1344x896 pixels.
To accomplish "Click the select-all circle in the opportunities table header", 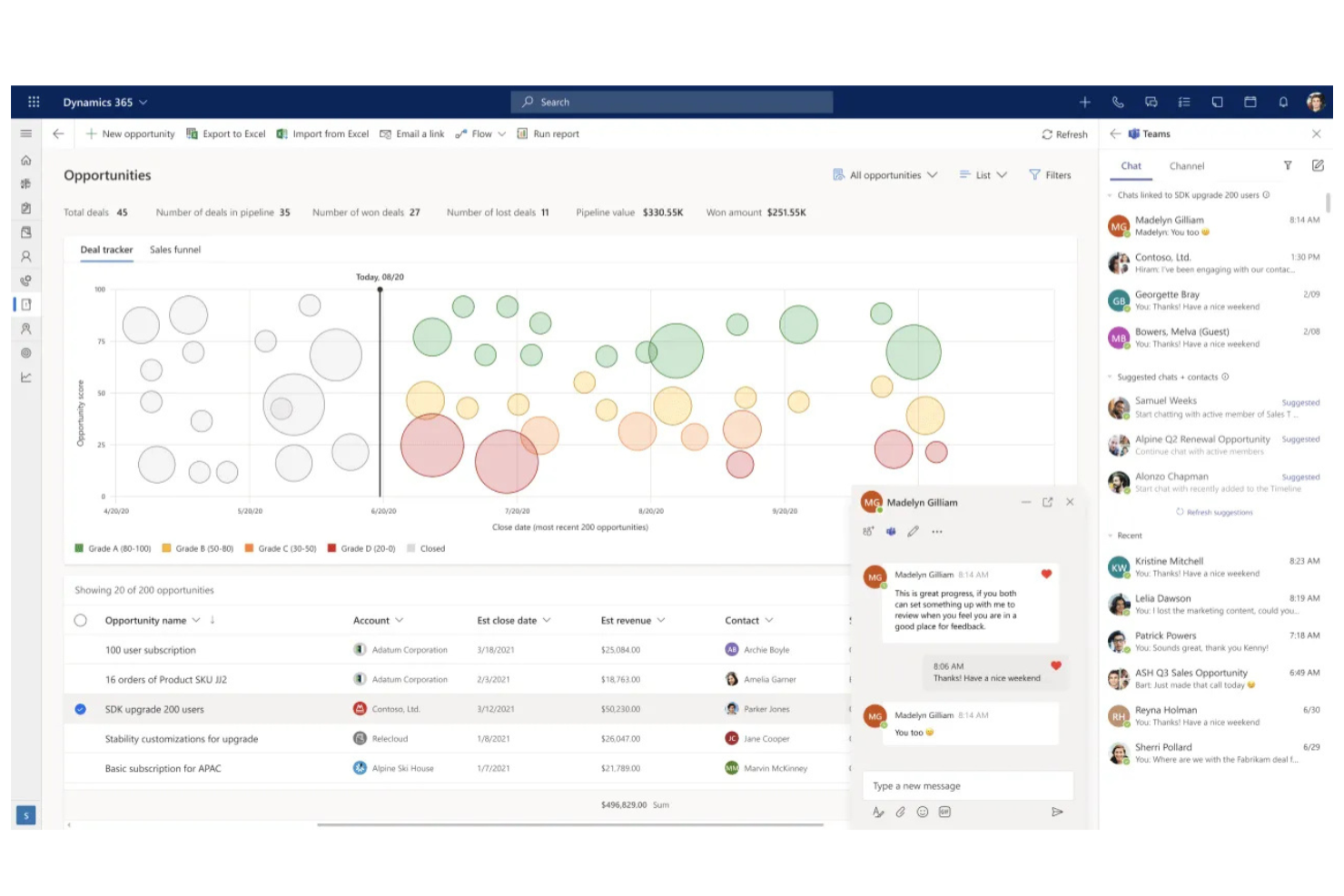I will point(80,620).
